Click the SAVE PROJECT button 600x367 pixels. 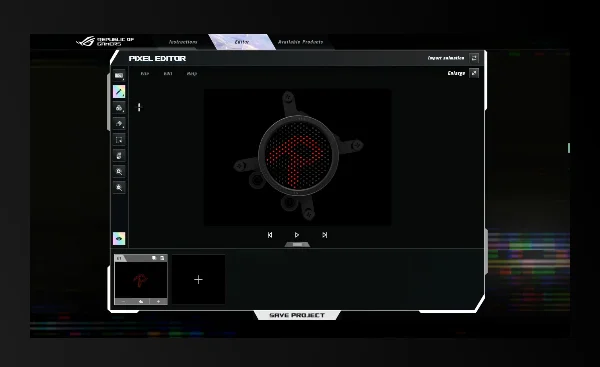(x=297, y=315)
